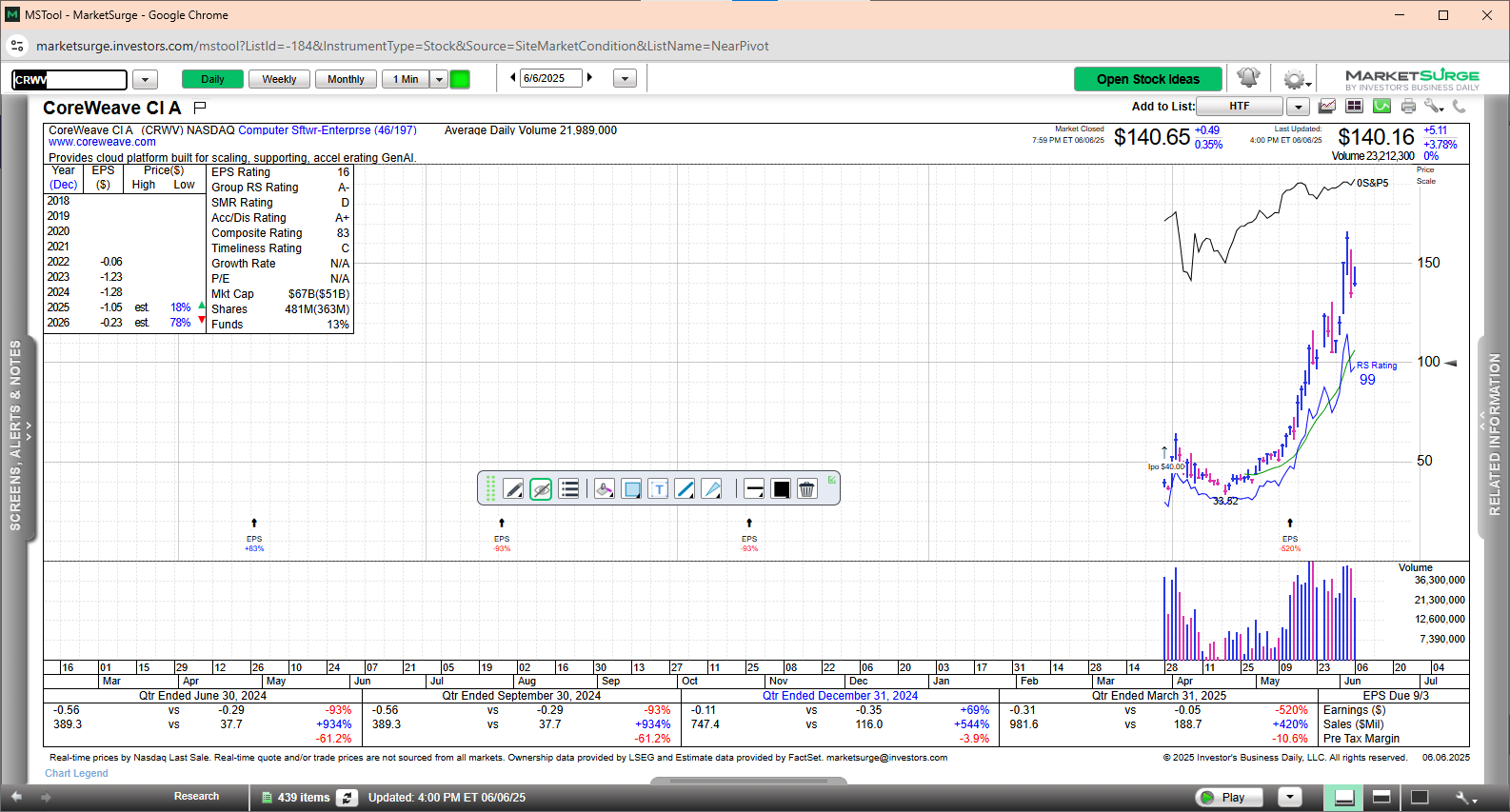Viewport: 1510px width, 812px height.
Task: Refresh the list with the sync icon
Action: [348, 798]
